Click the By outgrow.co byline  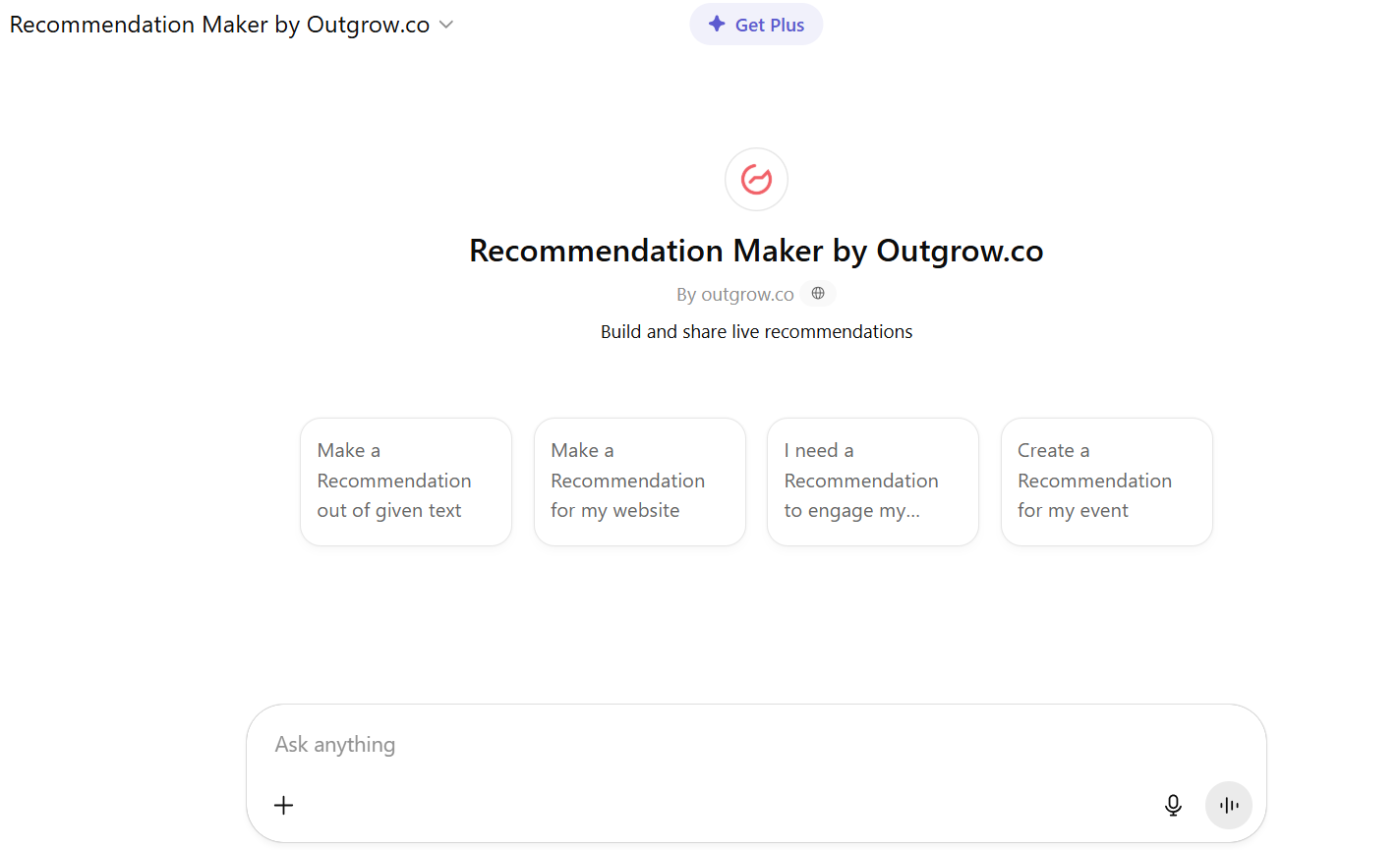tap(735, 293)
